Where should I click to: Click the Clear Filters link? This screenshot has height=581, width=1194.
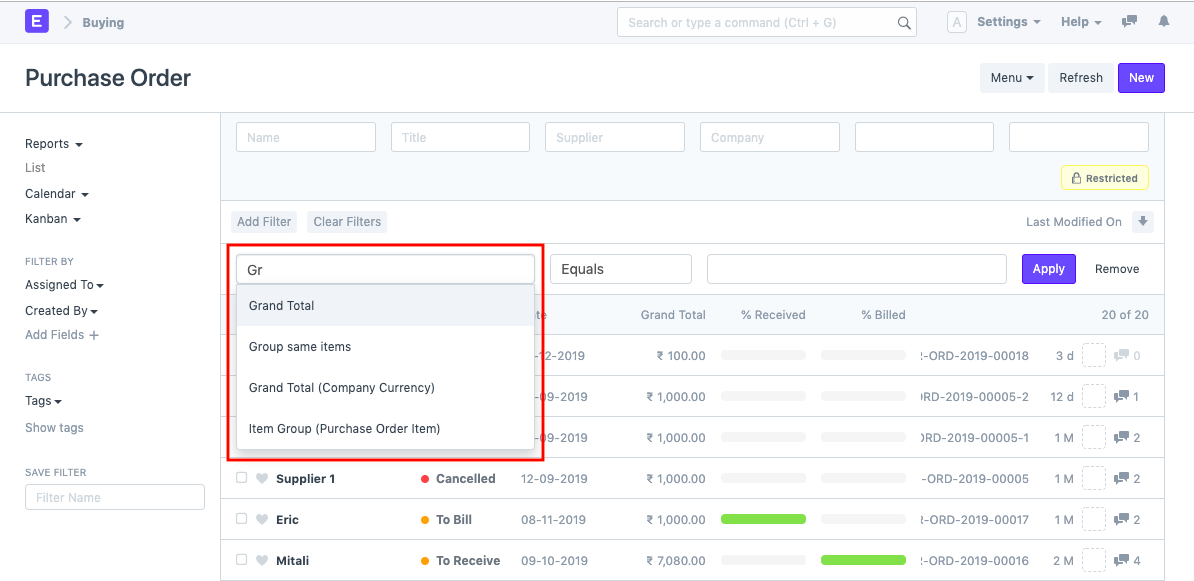pos(346,221)
